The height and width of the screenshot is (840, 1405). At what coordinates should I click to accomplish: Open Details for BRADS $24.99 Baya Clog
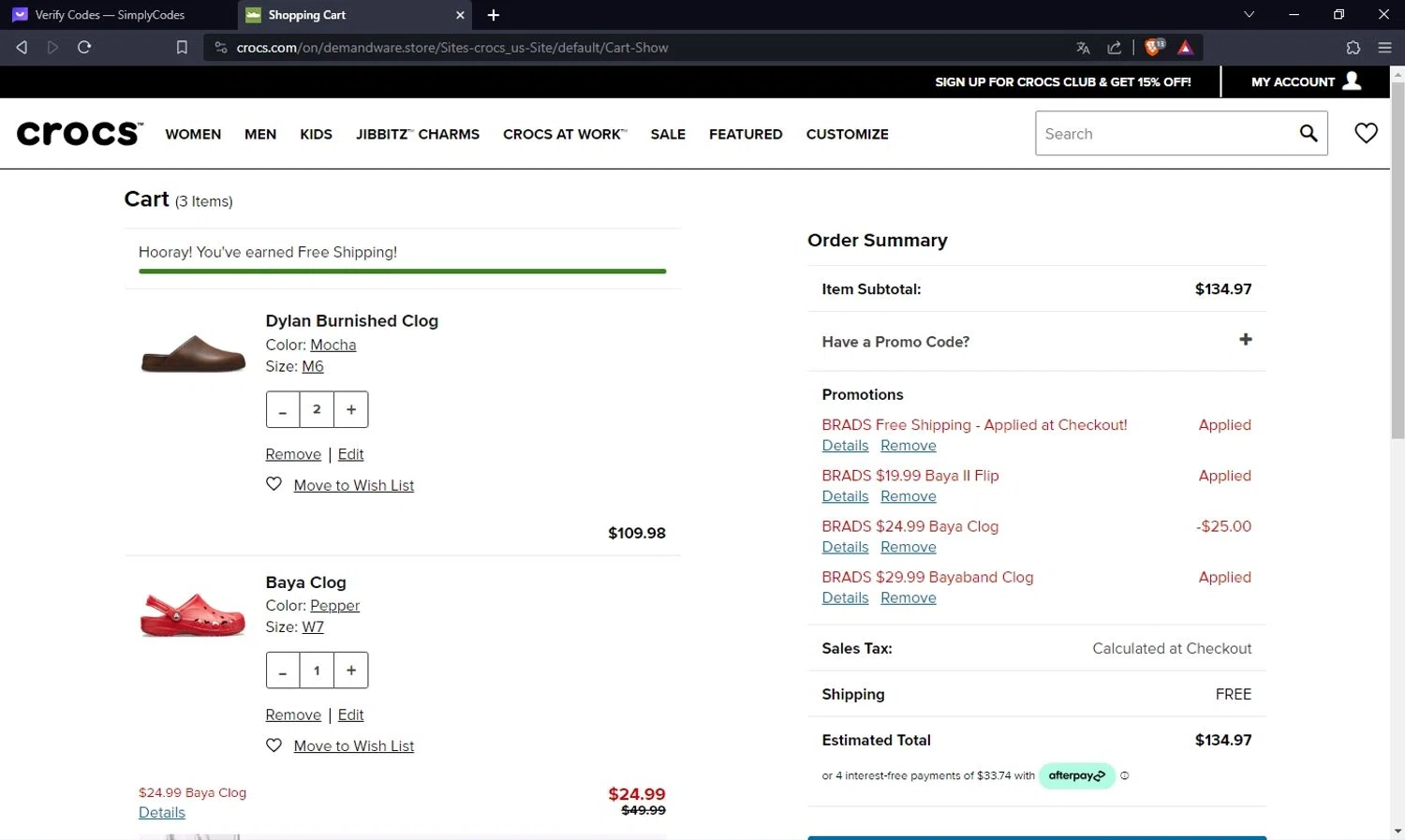(845, 547)
